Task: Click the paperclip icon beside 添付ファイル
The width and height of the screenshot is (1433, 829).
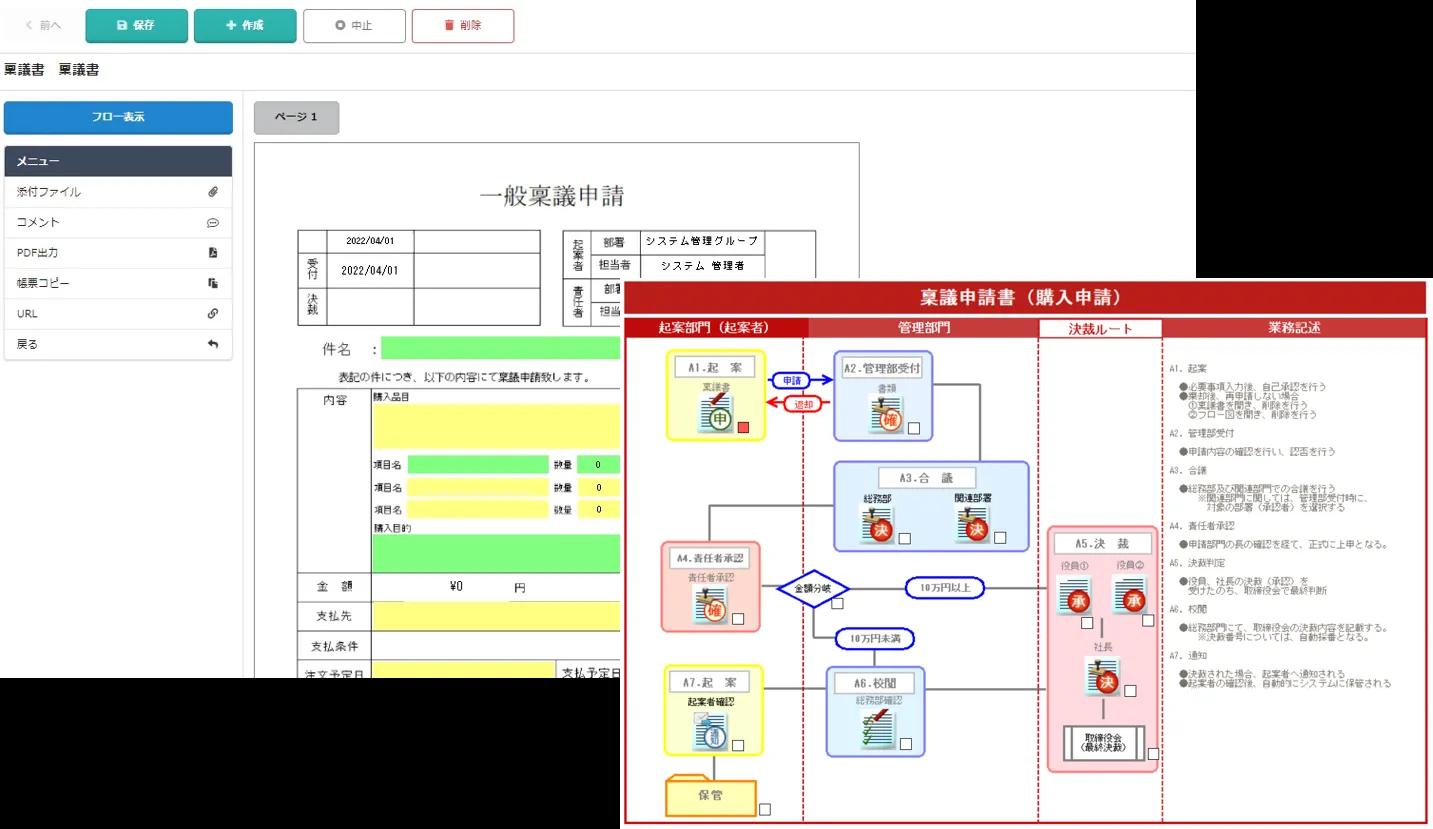Action: point(212,192)
